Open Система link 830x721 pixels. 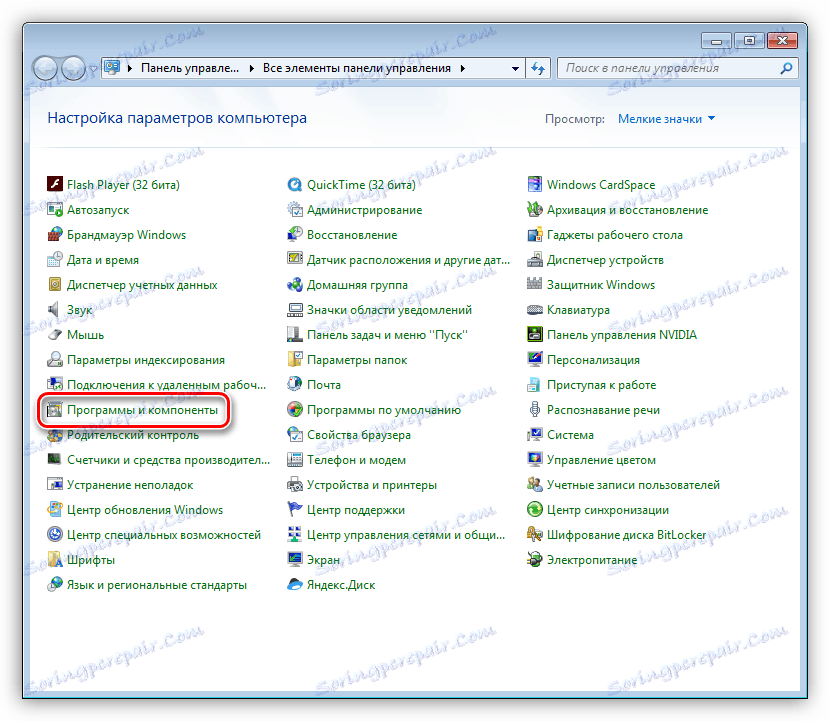pos(570,435)
